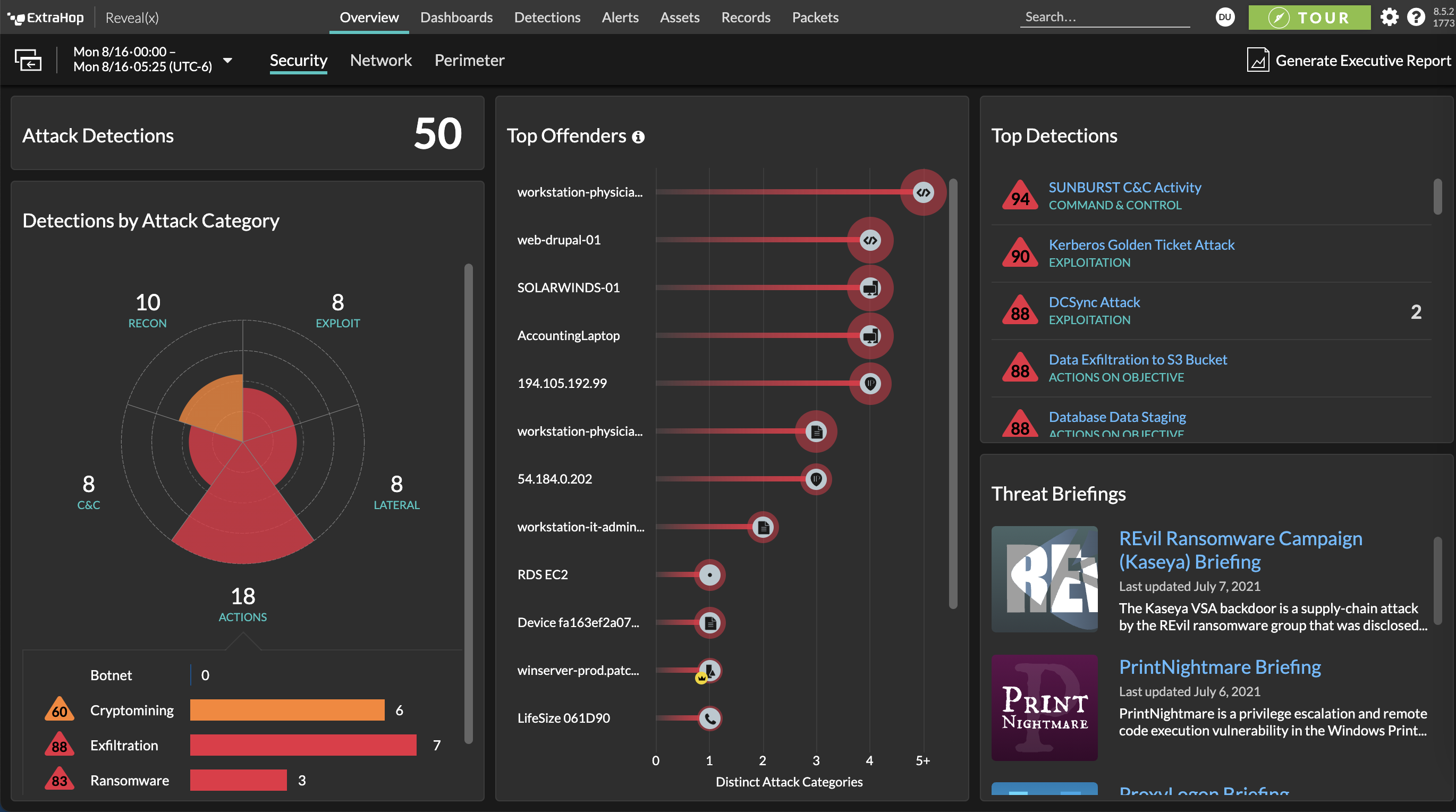Select the Device fa163ef2a07 document icon
Viewport: 1456px width, 812px height.
click(x=710, y=623)
